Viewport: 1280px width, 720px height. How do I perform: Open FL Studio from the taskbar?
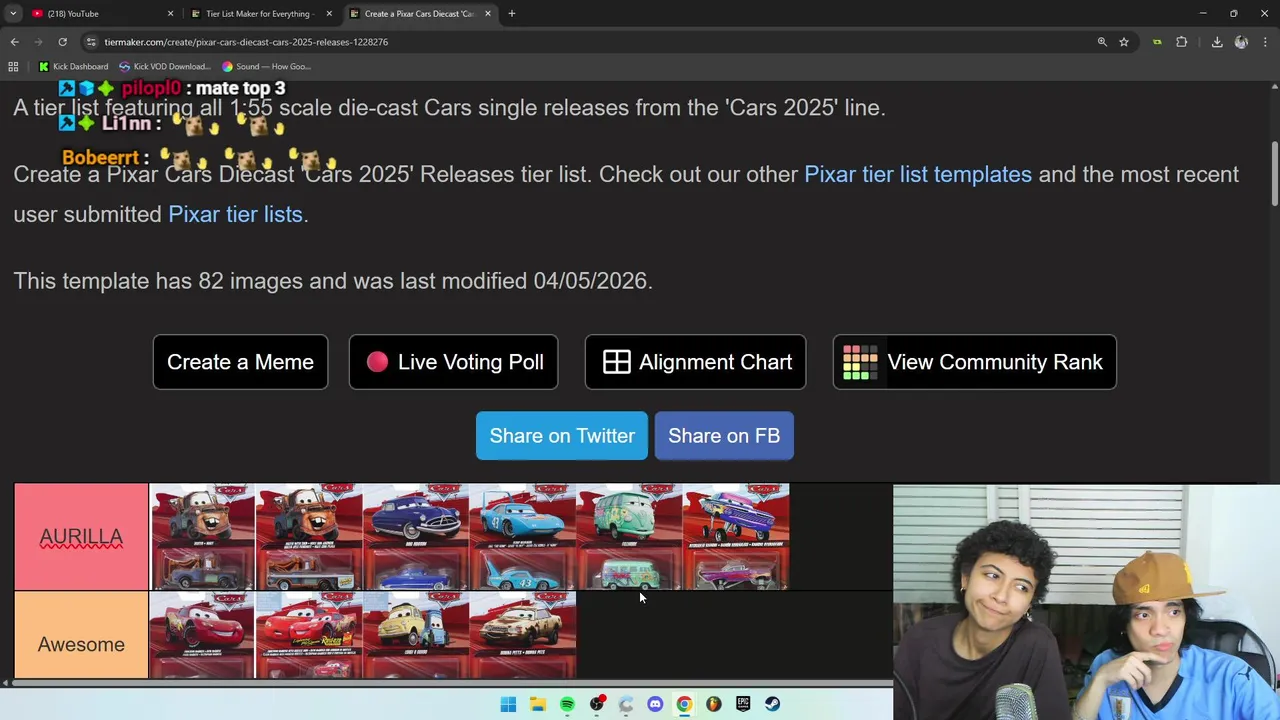(714, 704)
